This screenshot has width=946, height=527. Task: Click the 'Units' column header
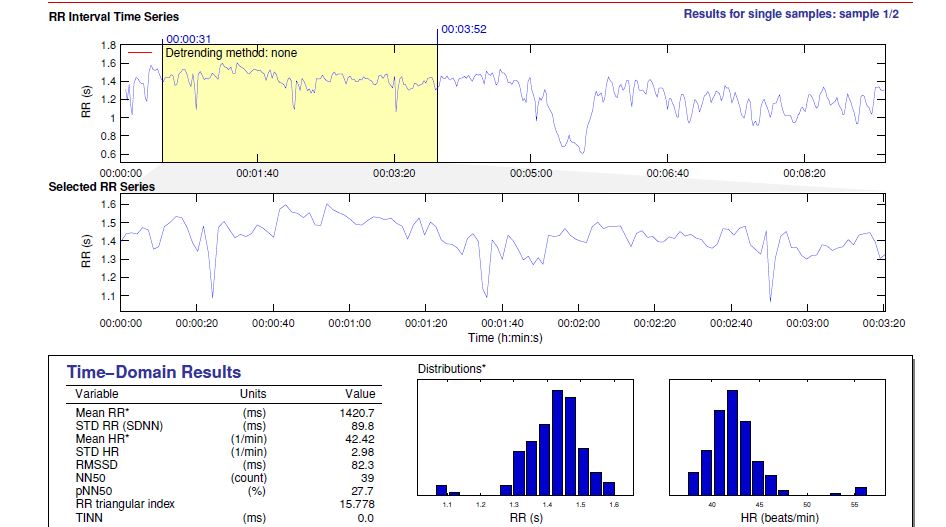click(253, 394)
